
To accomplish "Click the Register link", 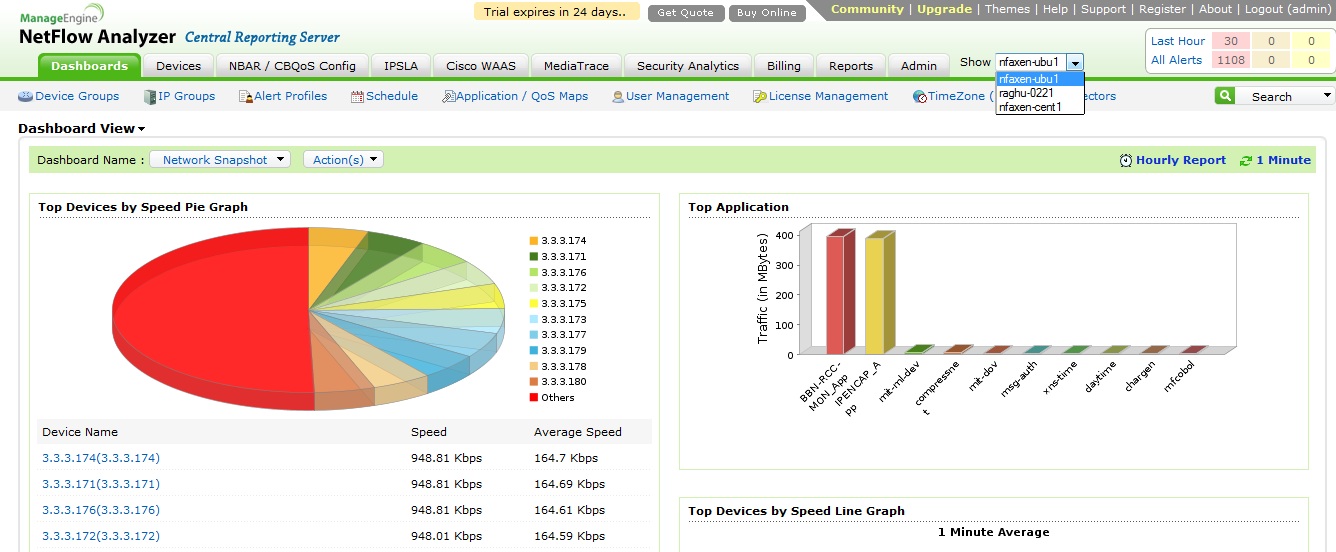I will (x=1162, y=9).
